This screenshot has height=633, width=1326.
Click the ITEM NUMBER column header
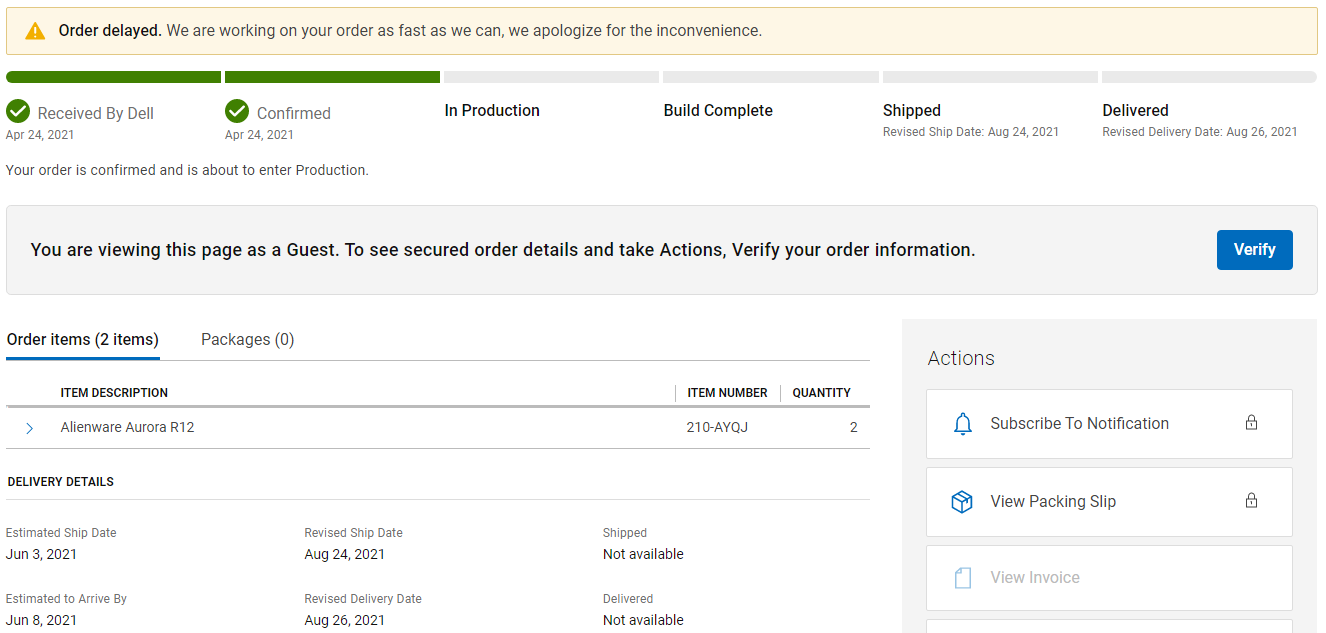coord(727,393)
